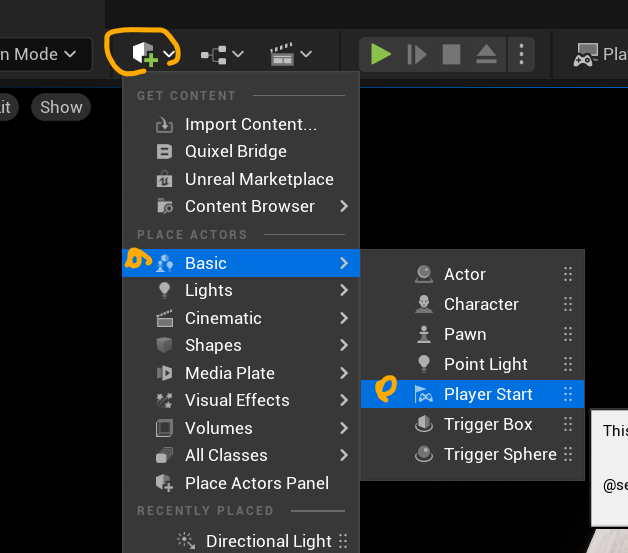Image resolution: width=628 pixels, height=553 pixels.
Task: Place a Character actor
Action: click(x=473, y=304)
